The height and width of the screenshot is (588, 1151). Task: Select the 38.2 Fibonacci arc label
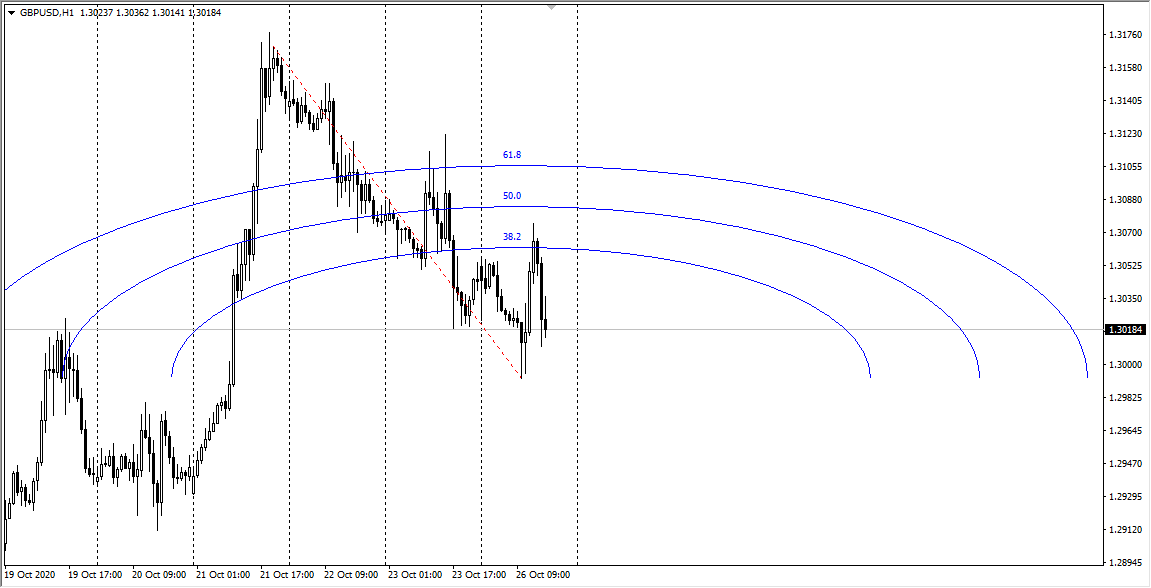click(x=512, y=237)
